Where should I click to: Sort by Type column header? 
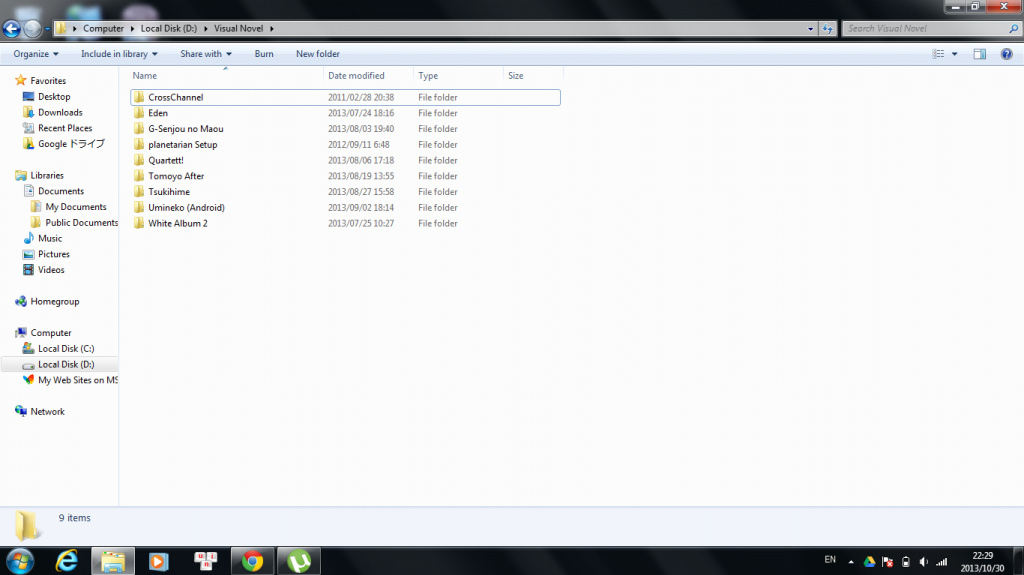pyautogui.click(x=428, y=76)
